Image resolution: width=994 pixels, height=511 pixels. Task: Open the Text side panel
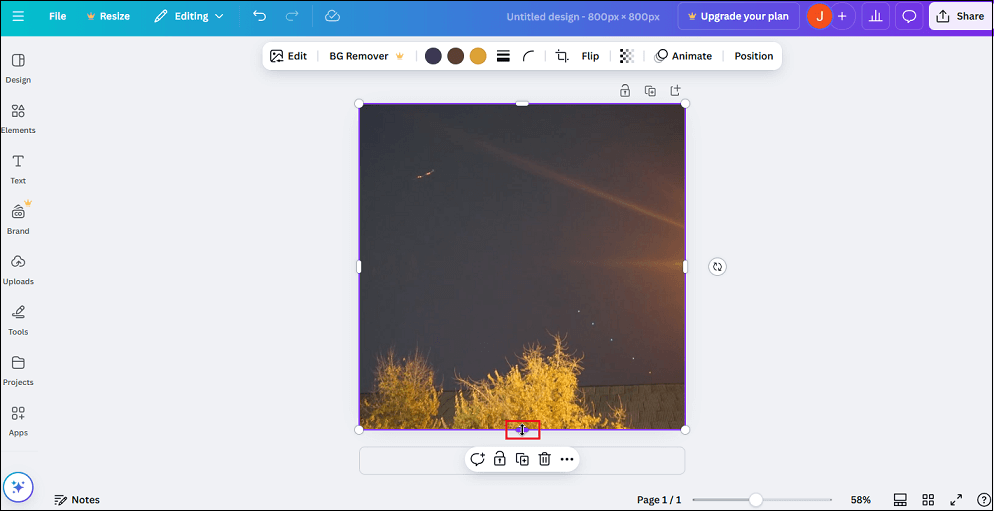(x=18, y=169)
